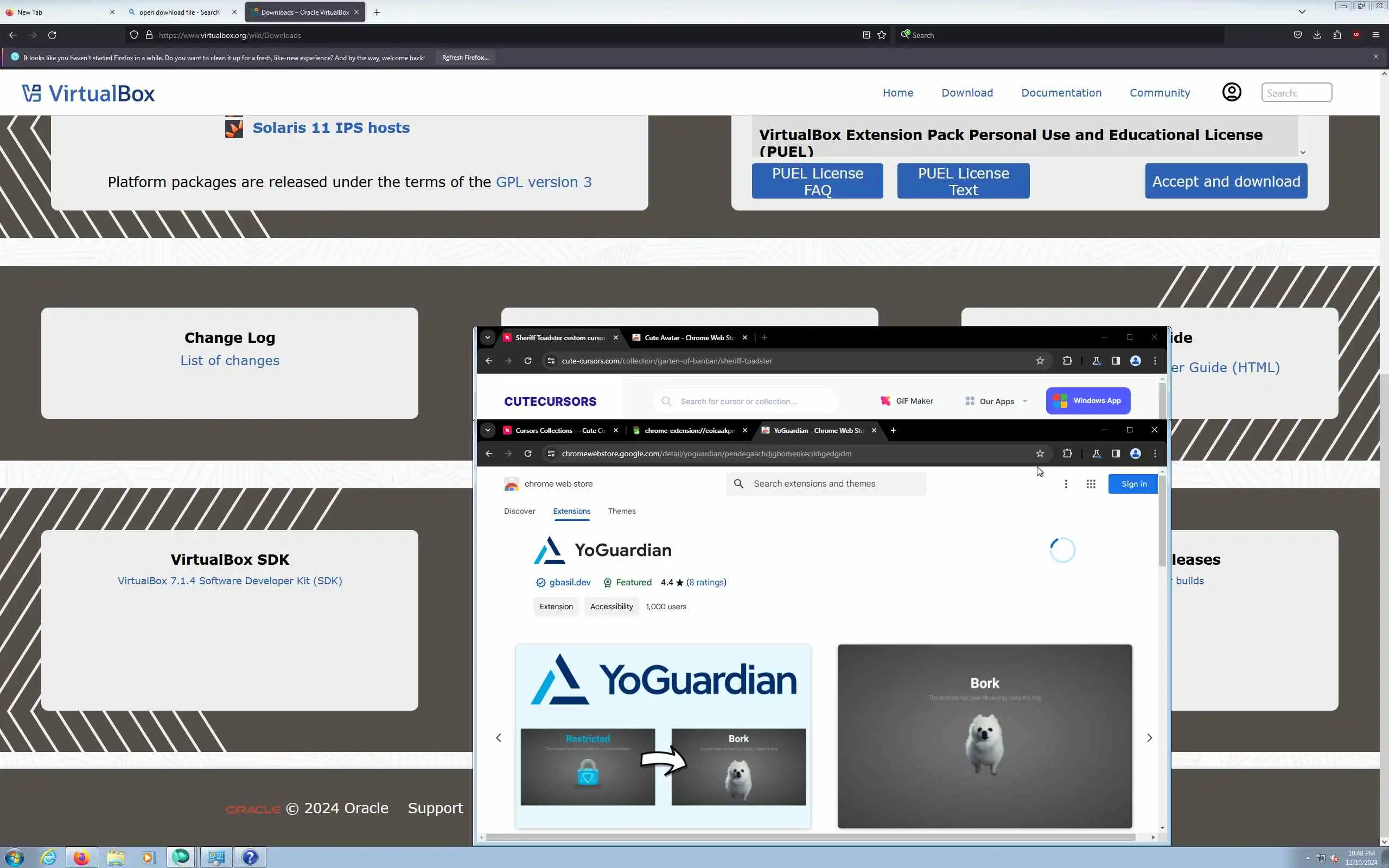Open Chrome web store Google apps grid

pyautogui.click(x=1091, y=484)
